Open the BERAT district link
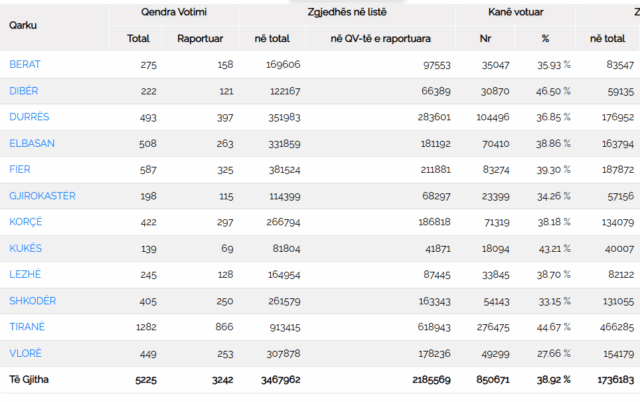 (25, 64)
